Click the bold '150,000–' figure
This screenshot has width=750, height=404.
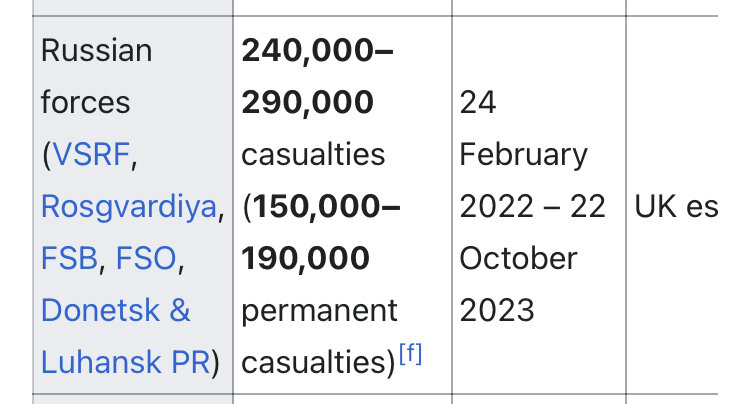click(326, 207)
